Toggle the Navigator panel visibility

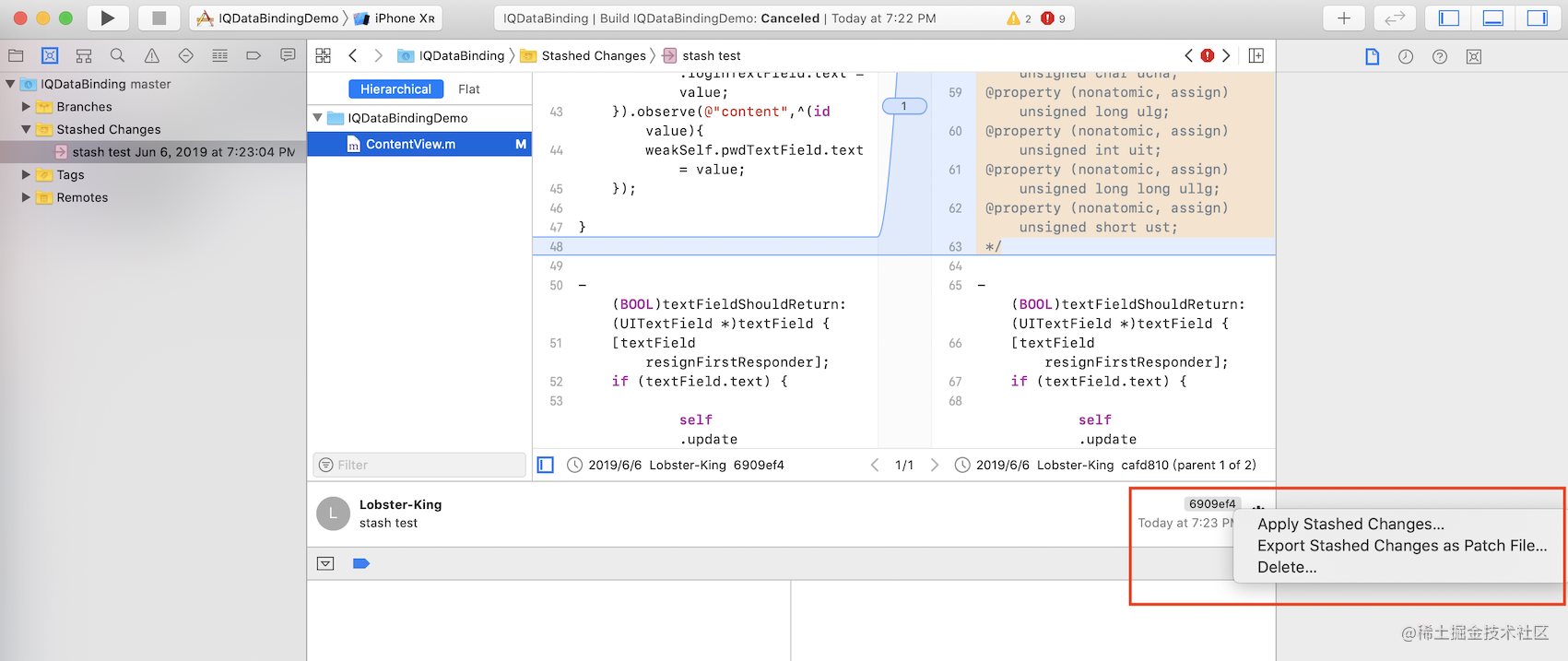1449,18
